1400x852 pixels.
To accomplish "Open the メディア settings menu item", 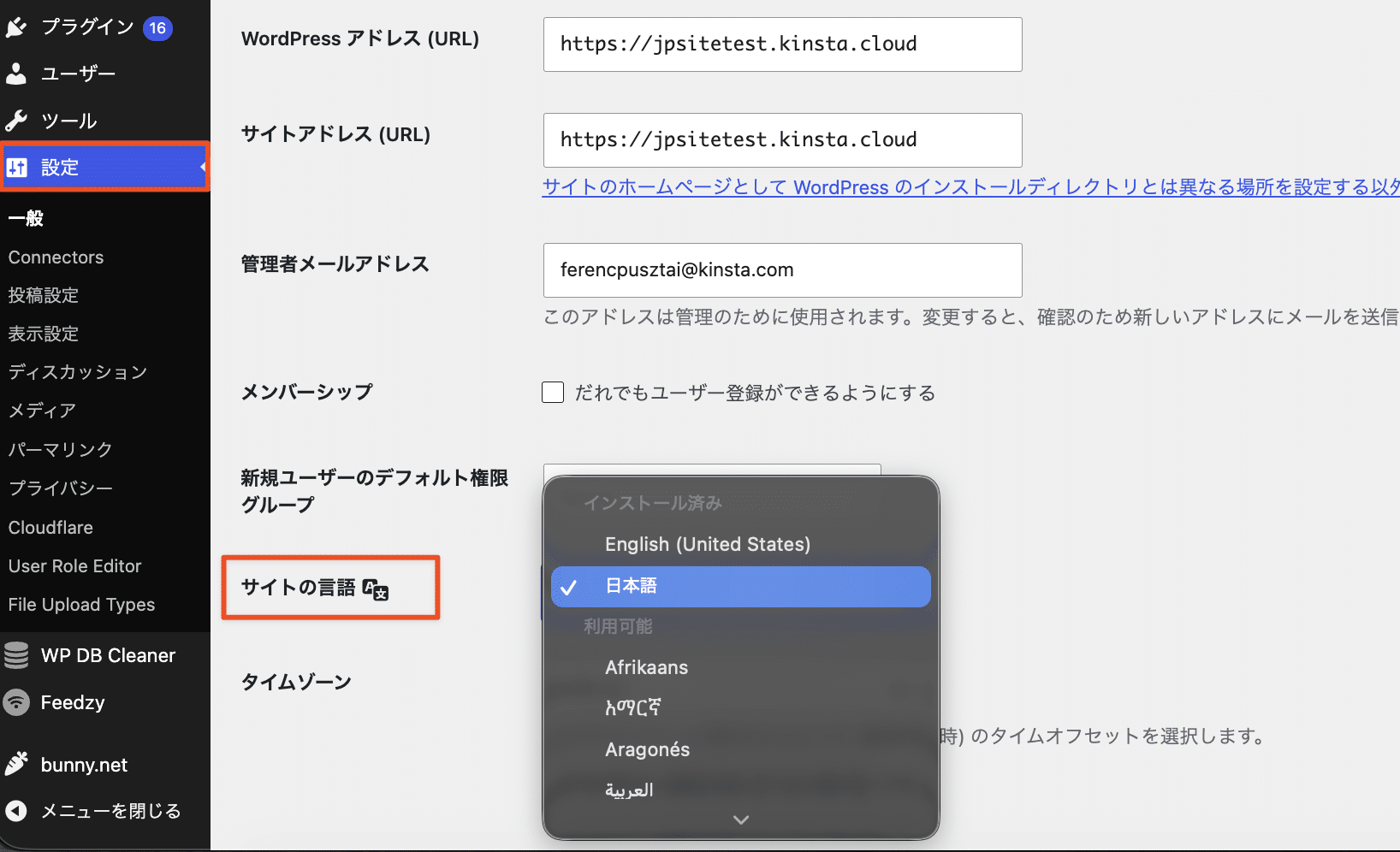I will pos(41,411).
